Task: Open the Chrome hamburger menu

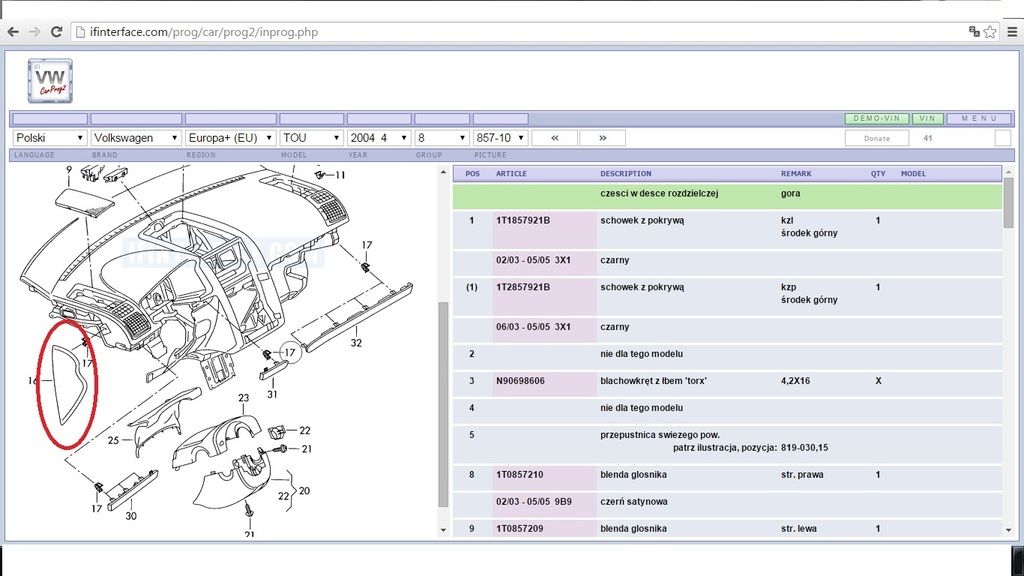Action: pos(1012,31)
